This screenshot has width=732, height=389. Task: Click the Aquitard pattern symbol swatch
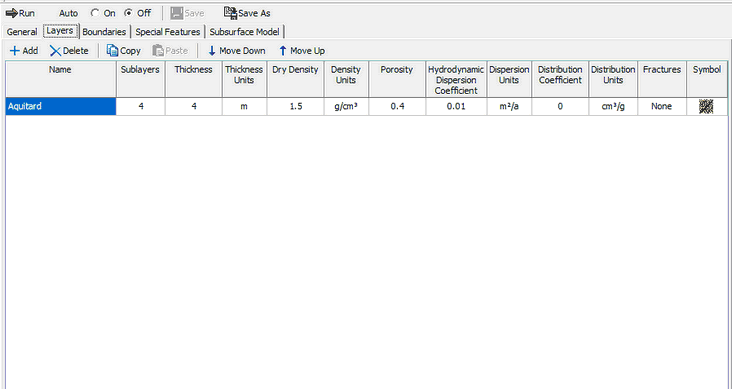click(706, 106)
